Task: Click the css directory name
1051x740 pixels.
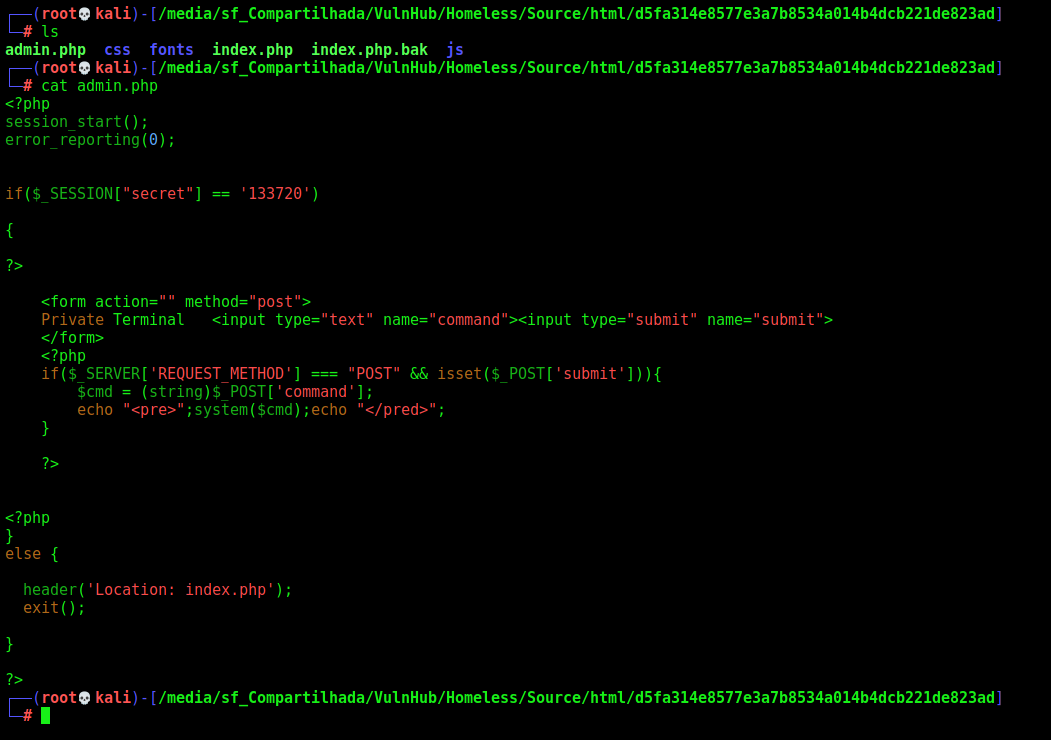Action: (x=117, y=50)
